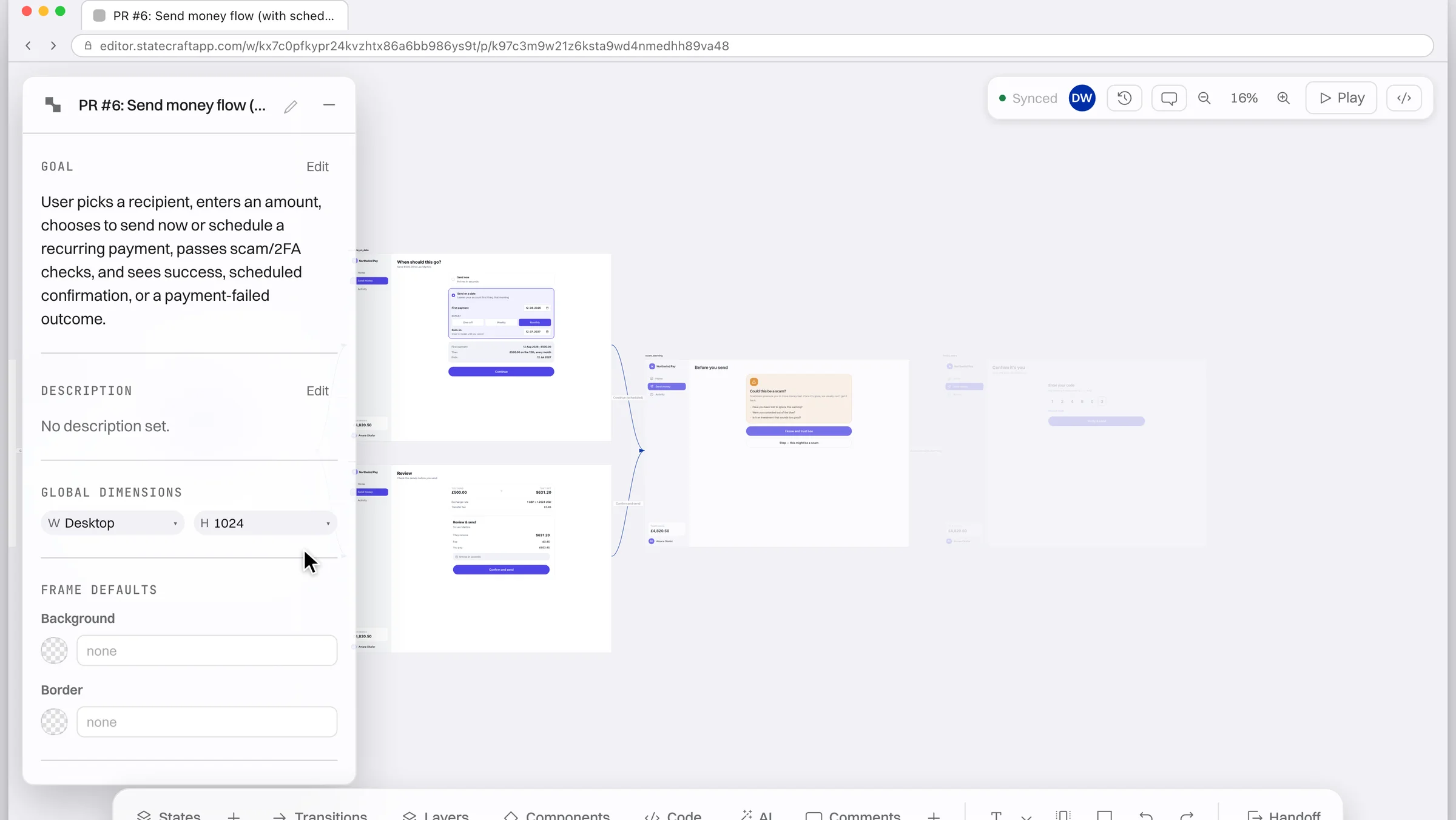This screenshot has height=820, width=1456.
Task: Click the pencil rename icon beside project title
Action: point(291,106)
